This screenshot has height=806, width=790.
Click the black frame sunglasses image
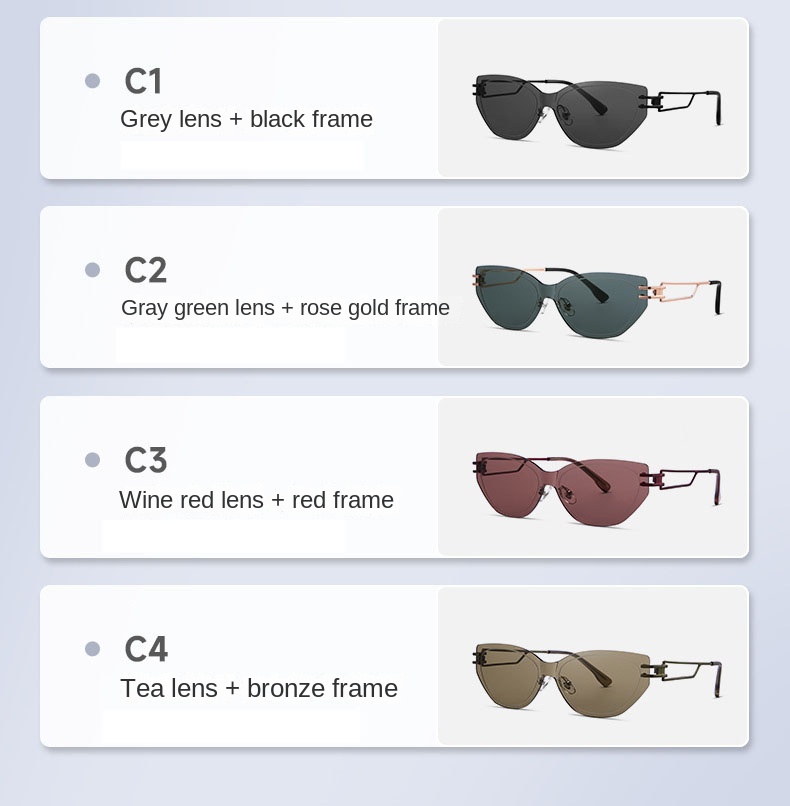[597, 111]
